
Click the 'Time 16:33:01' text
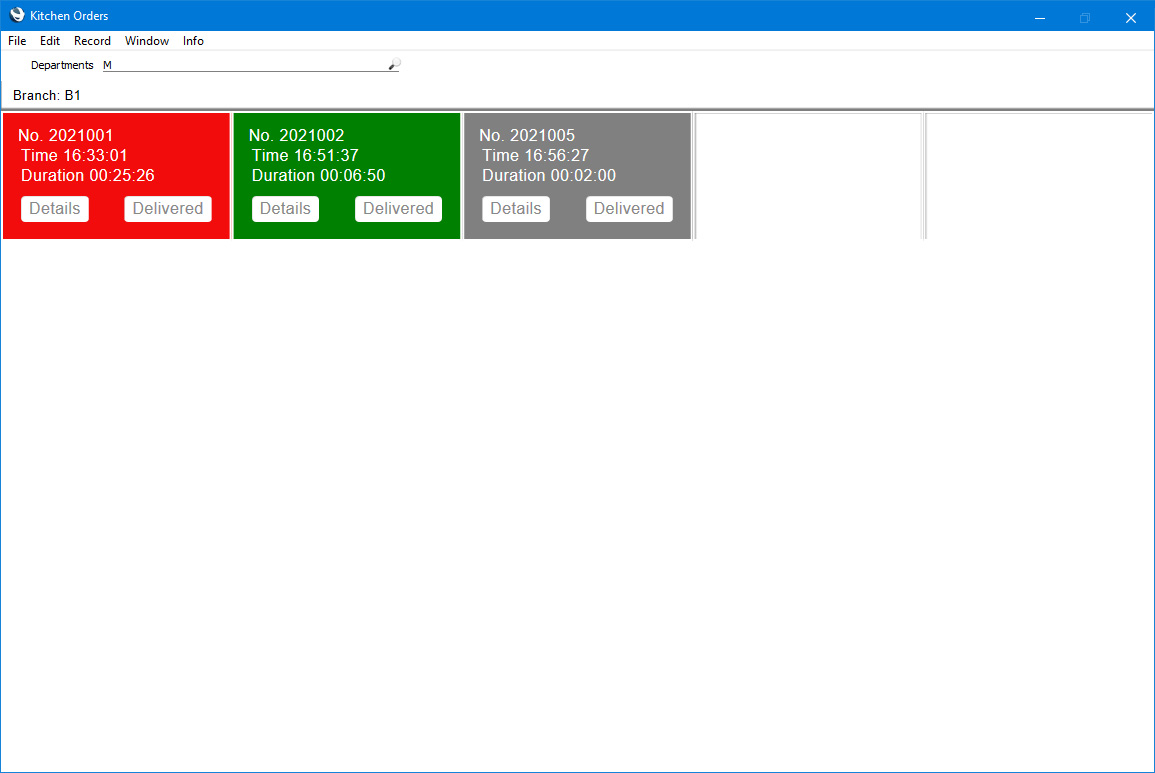pyautogui.click(x=74, y=155)
